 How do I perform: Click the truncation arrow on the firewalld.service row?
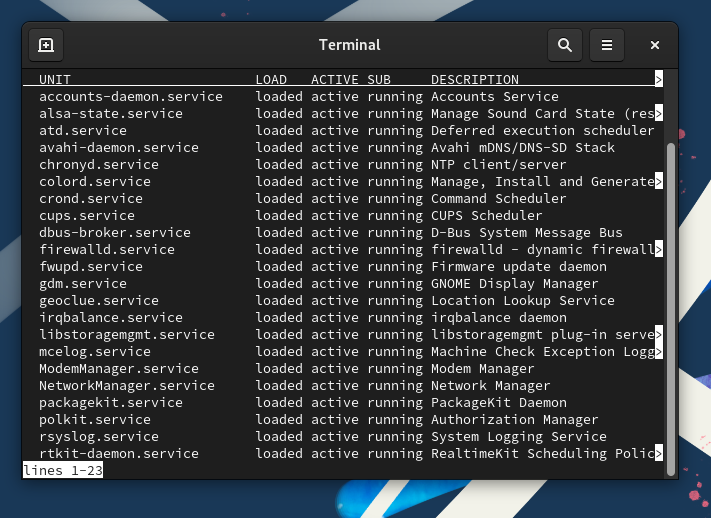(659, 250)
